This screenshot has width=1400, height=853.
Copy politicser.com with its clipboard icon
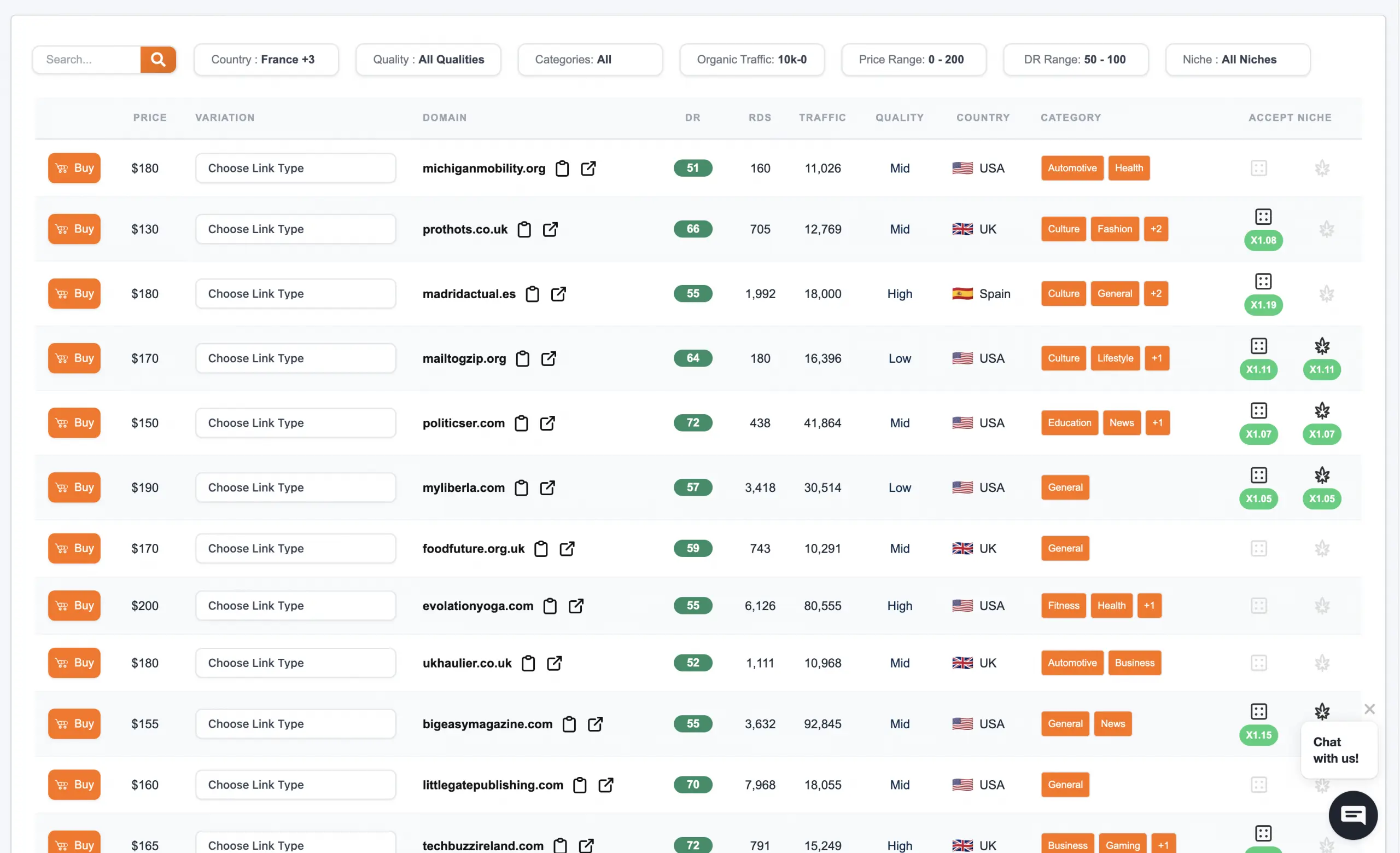click(522, 423)
